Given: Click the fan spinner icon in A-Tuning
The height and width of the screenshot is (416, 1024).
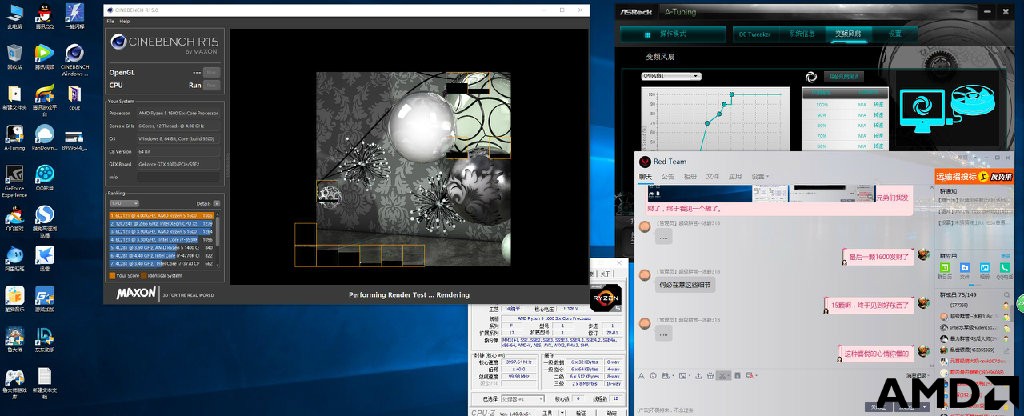Looking at the screenshot, I should 811,76.
